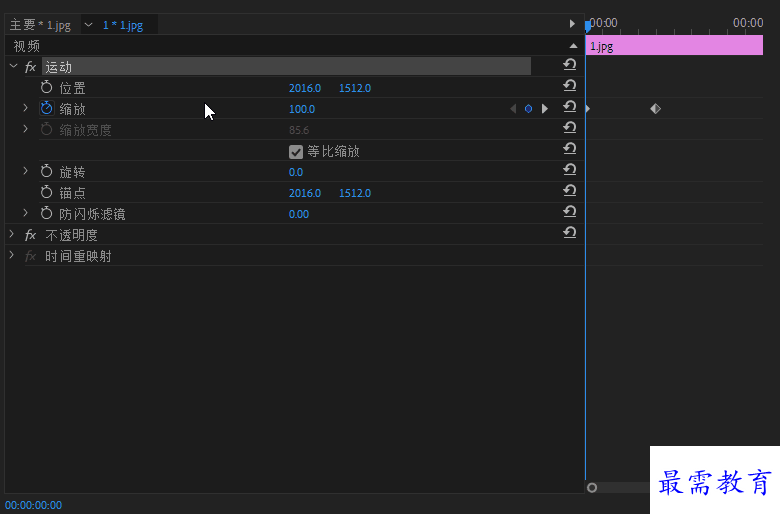Image resolution: width=780 pixels, height=514 pixels.
Task: Click the 不透明度 effect name
Action: [71, 235]
